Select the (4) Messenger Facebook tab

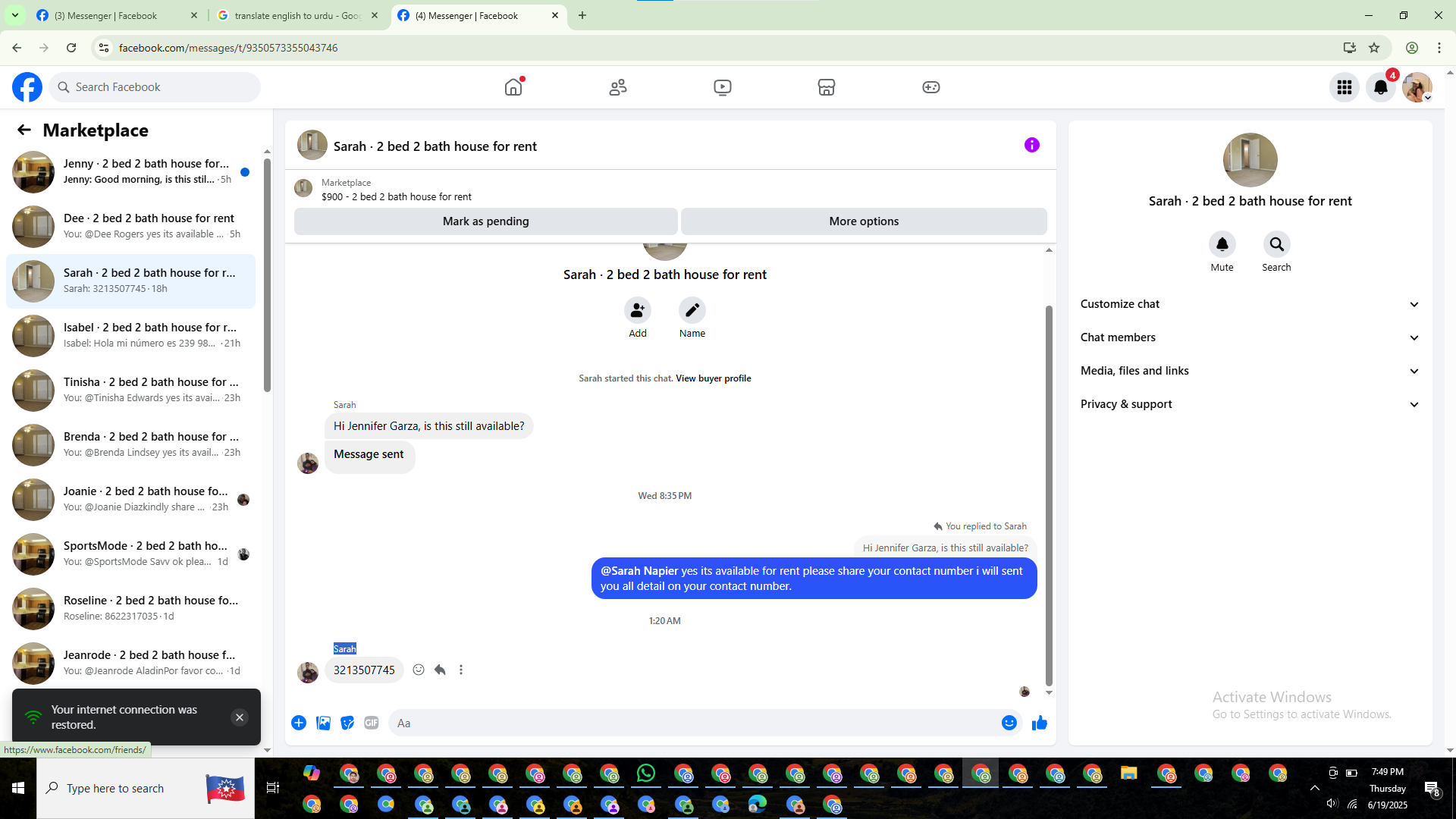(478, 15)
